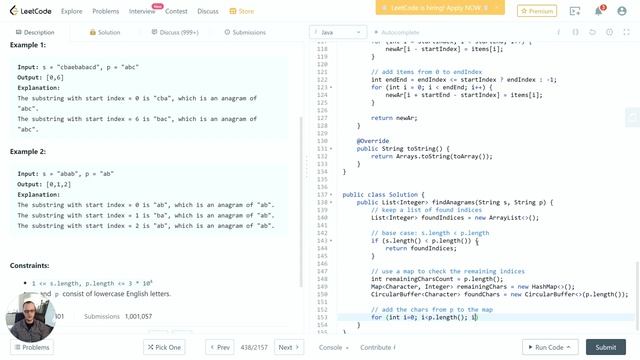Click the LeetCode logo

[31, 11]
